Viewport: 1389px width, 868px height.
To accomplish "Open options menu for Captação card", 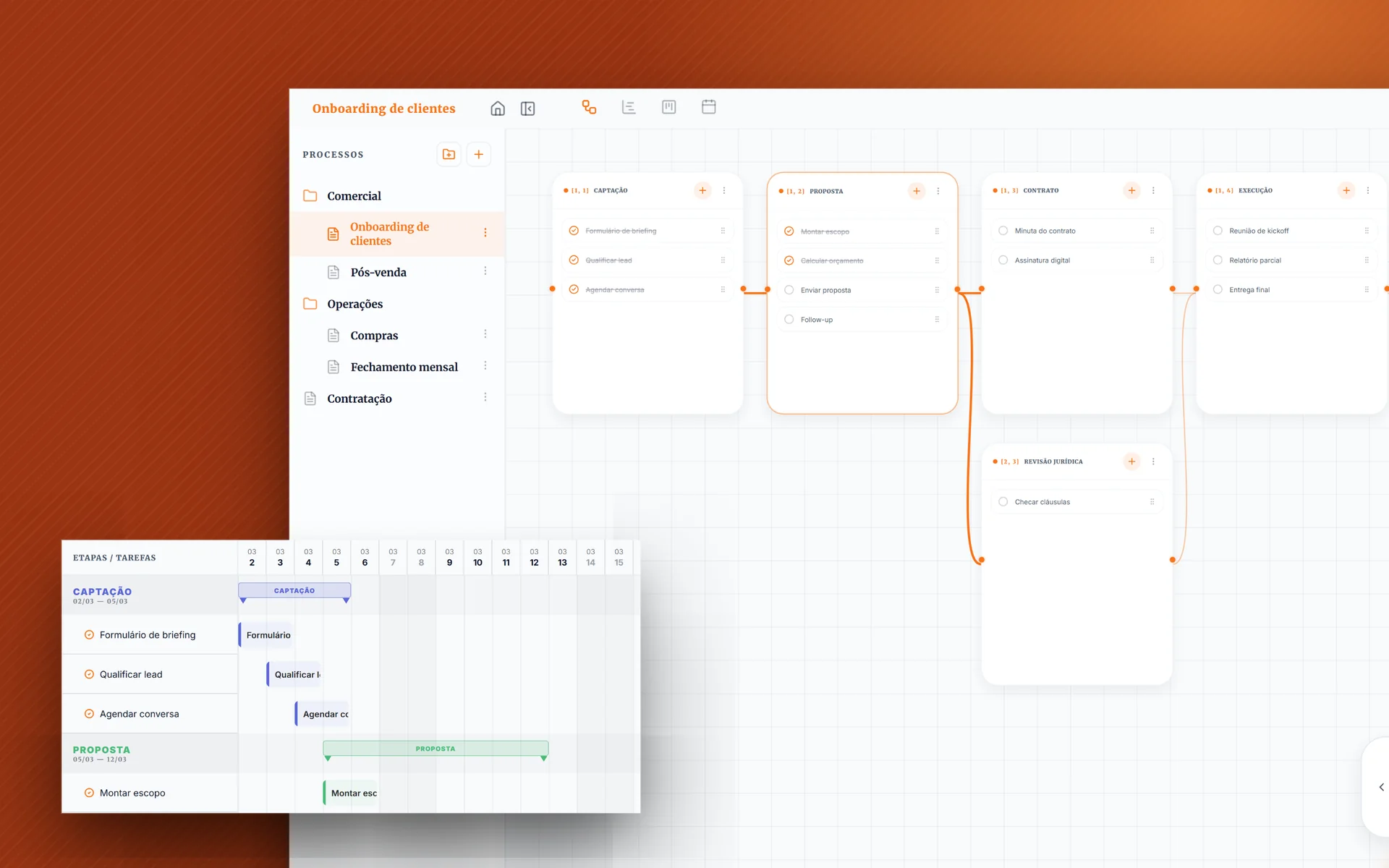I will click(724, 191).
